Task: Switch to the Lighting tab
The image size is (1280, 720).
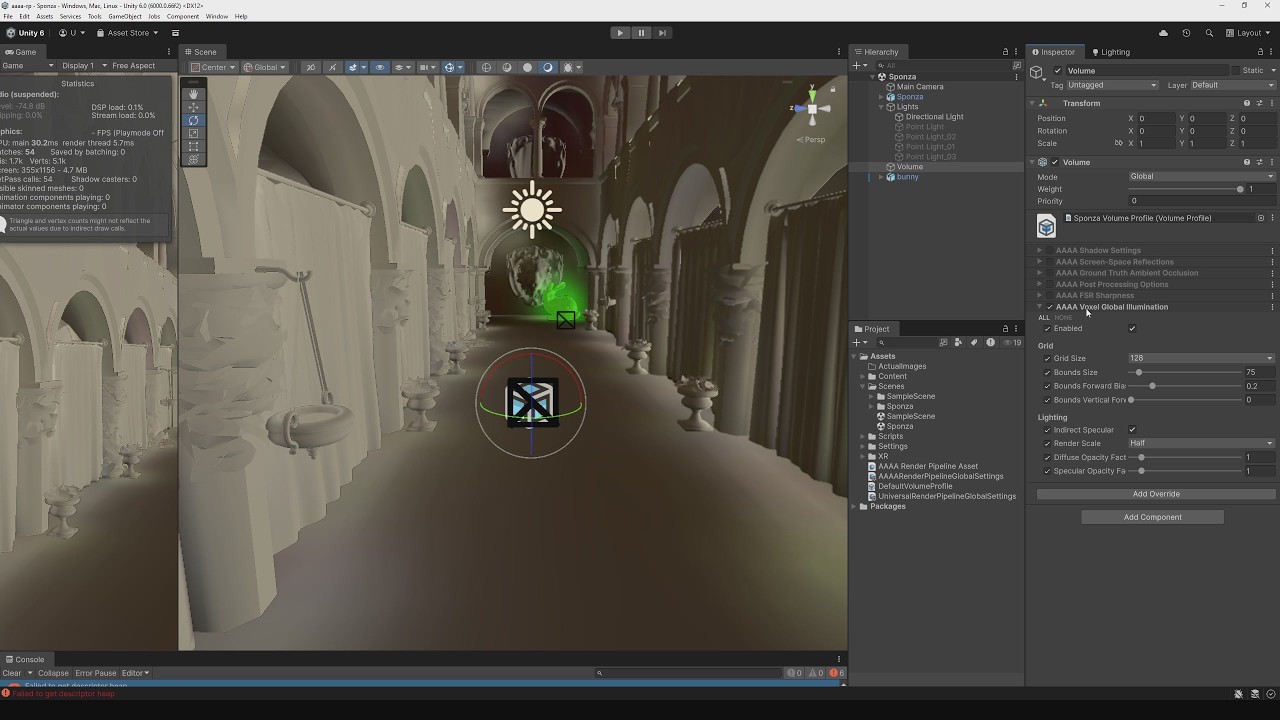Action: (x=1111, y=52)
